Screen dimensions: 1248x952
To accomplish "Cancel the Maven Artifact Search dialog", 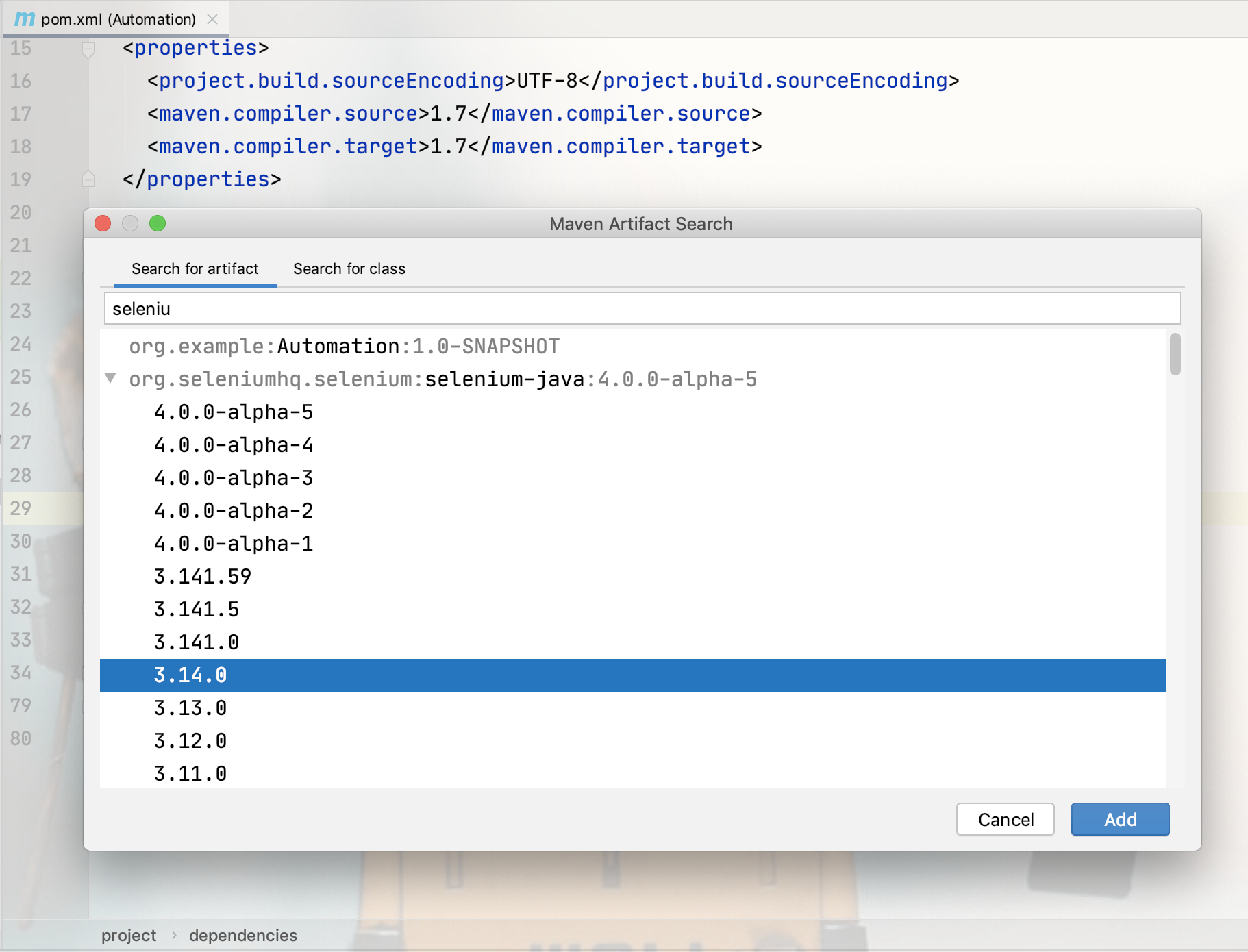I will point(1005,819).
